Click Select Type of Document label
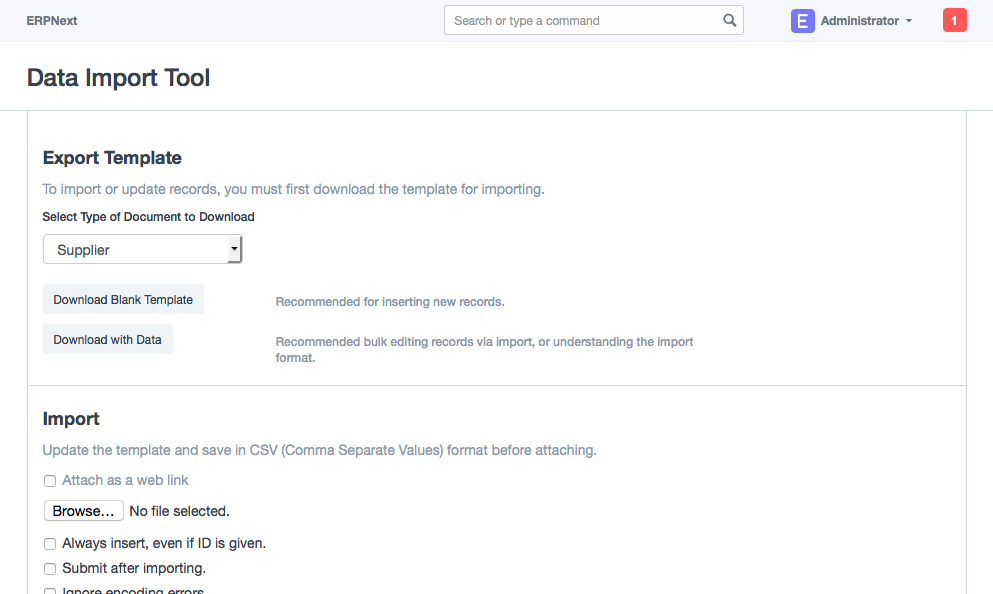 pos(148,217)
